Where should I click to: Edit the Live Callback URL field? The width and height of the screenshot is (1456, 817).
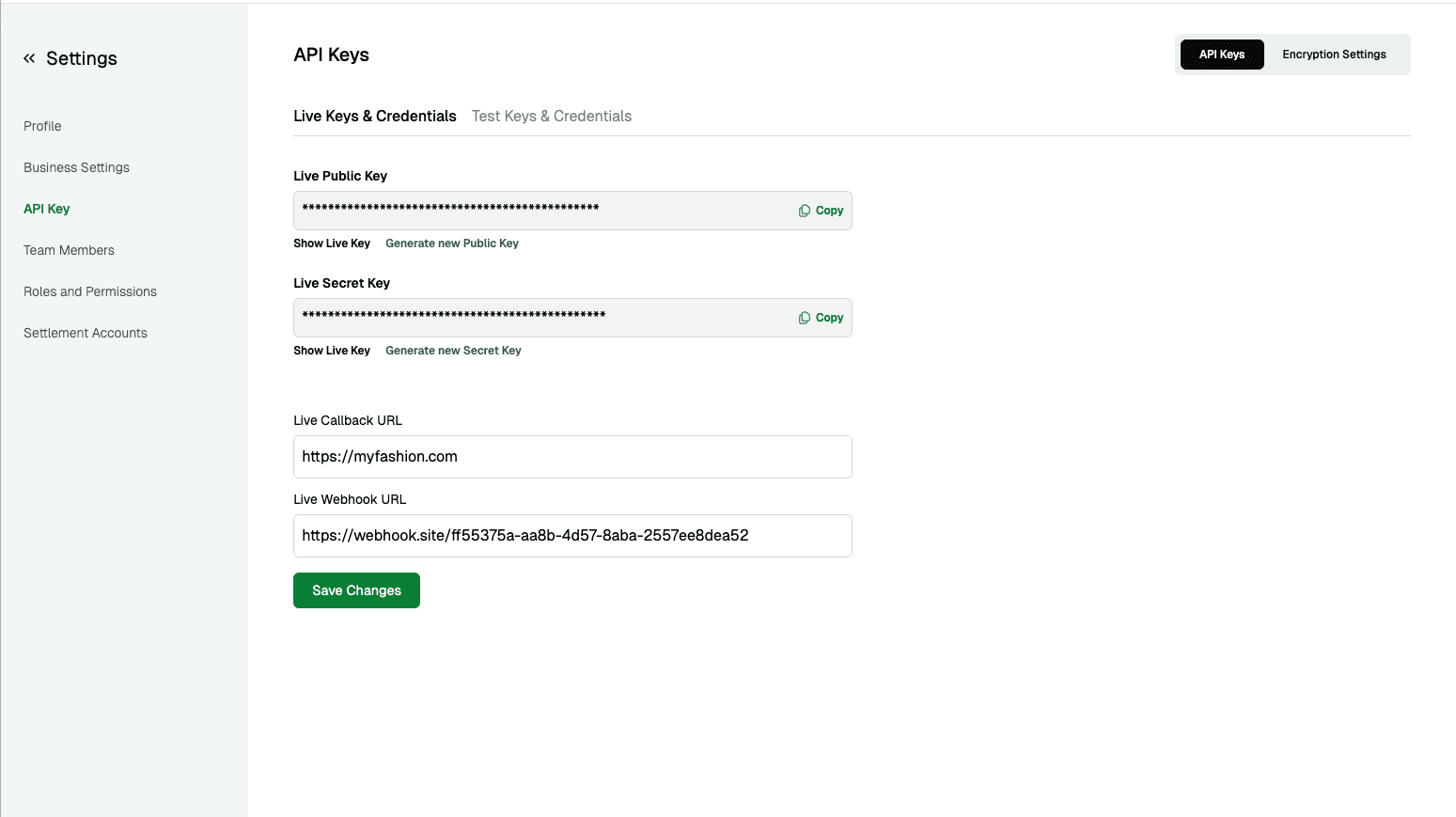pos(571,457)
